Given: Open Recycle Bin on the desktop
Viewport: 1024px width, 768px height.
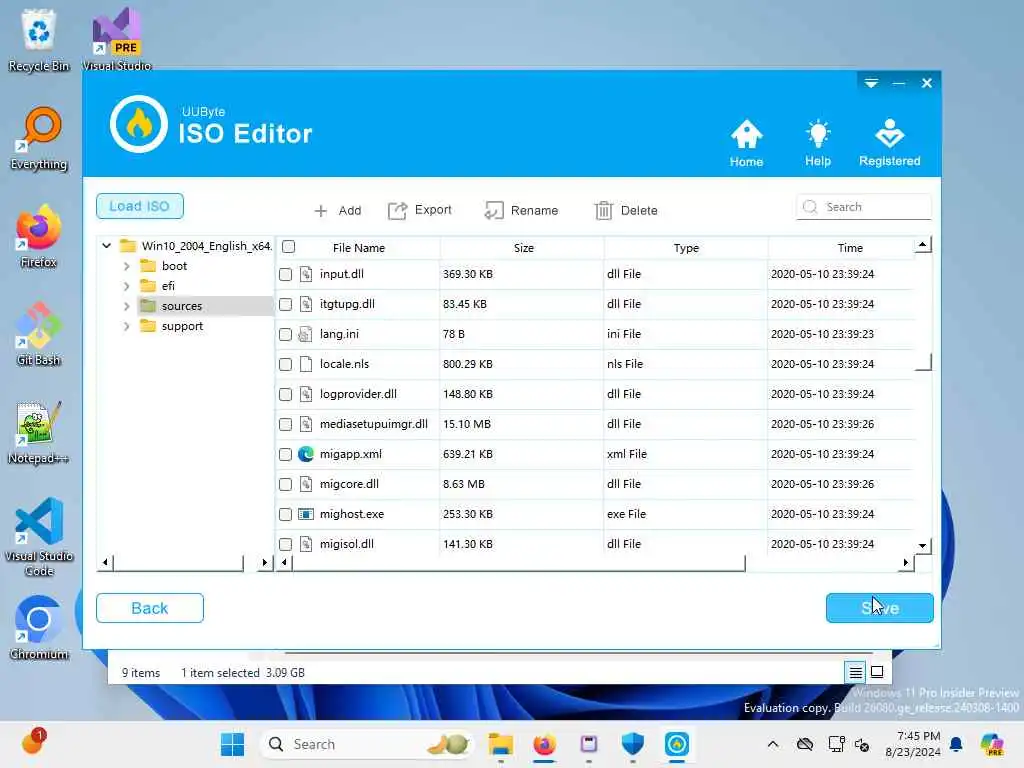Looking at the screenshot, I should click(x=39, y=40).
